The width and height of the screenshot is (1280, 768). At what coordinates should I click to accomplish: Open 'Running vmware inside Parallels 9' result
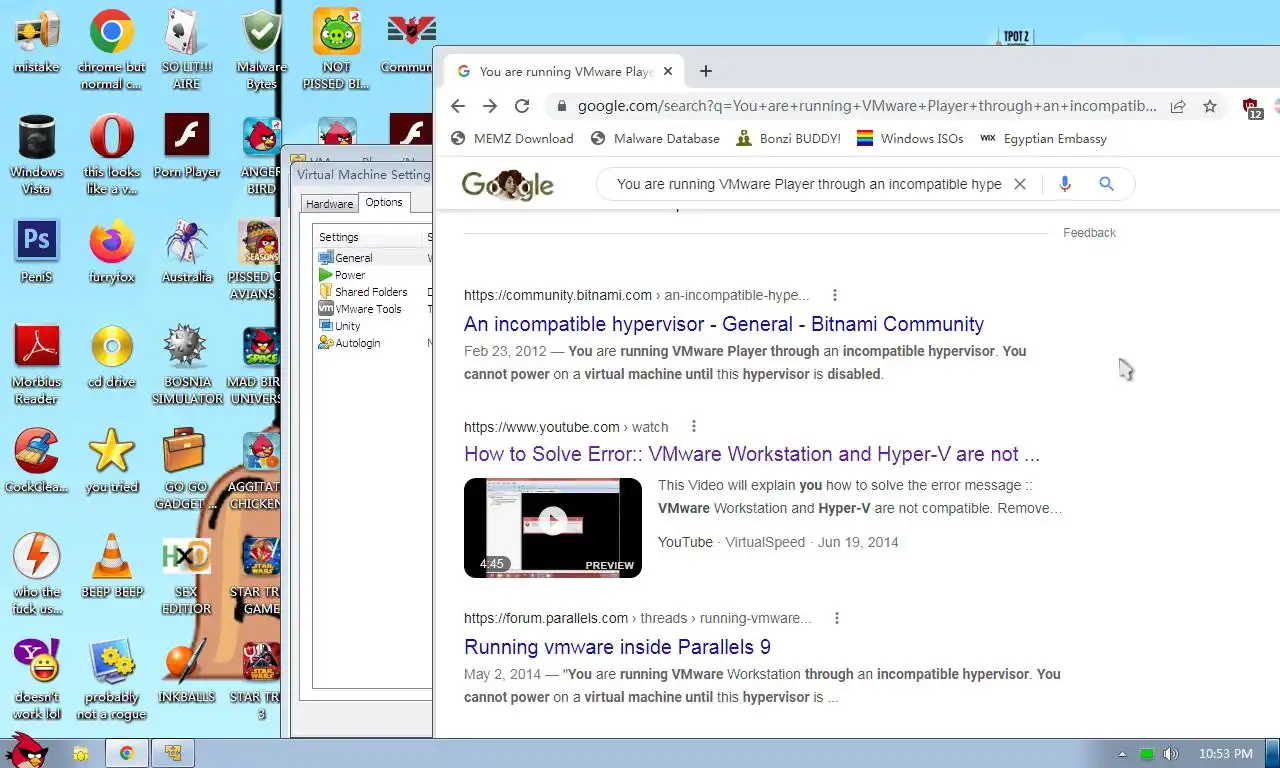pyautogui.click(x=617, y=647)
